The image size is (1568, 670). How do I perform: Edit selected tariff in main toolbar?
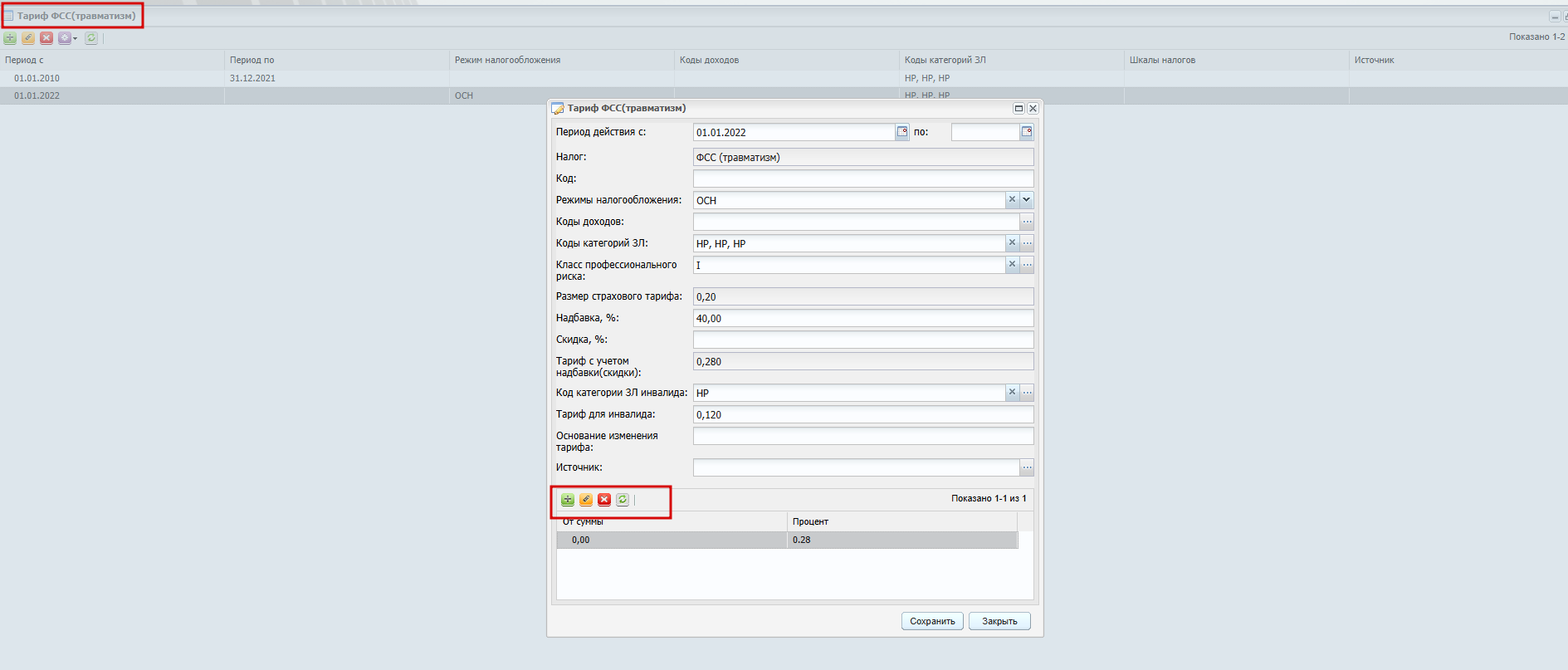28,38
